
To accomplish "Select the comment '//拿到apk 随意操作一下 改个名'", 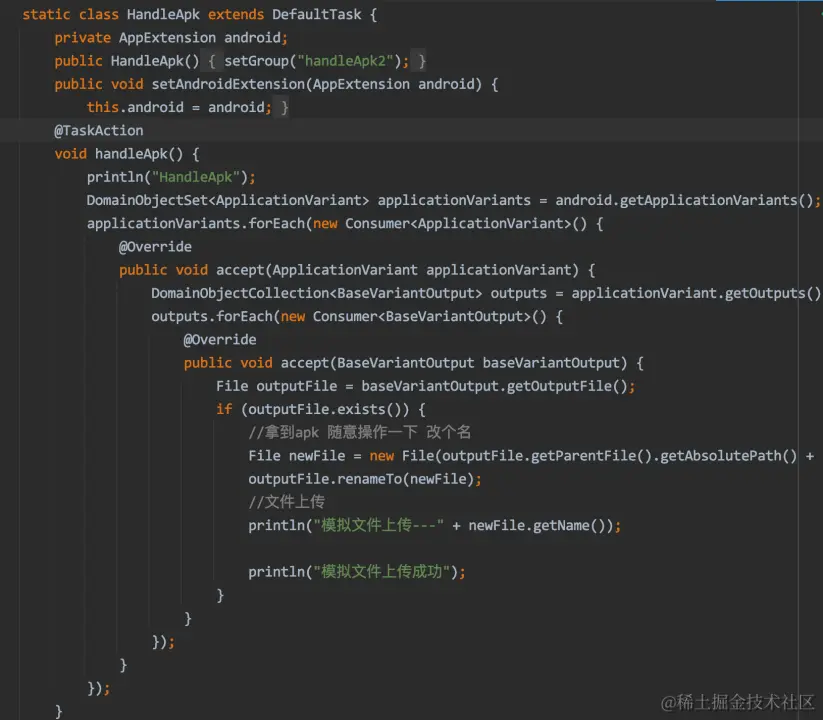I will (x=360, y=432).
